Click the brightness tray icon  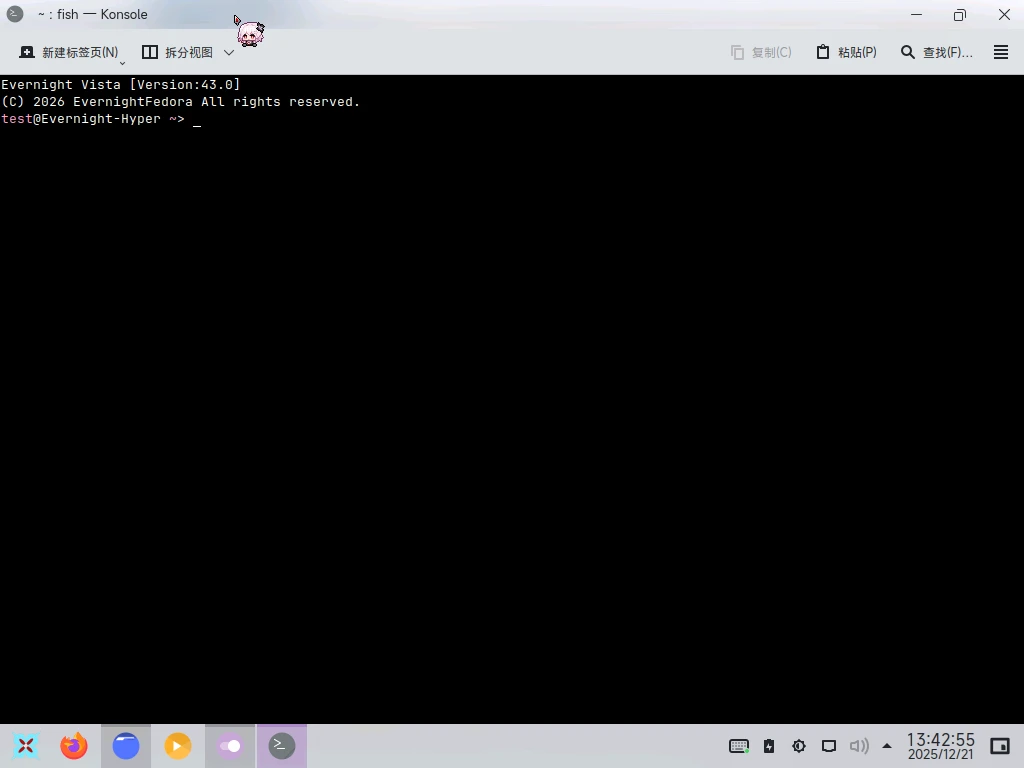(799, 746)
